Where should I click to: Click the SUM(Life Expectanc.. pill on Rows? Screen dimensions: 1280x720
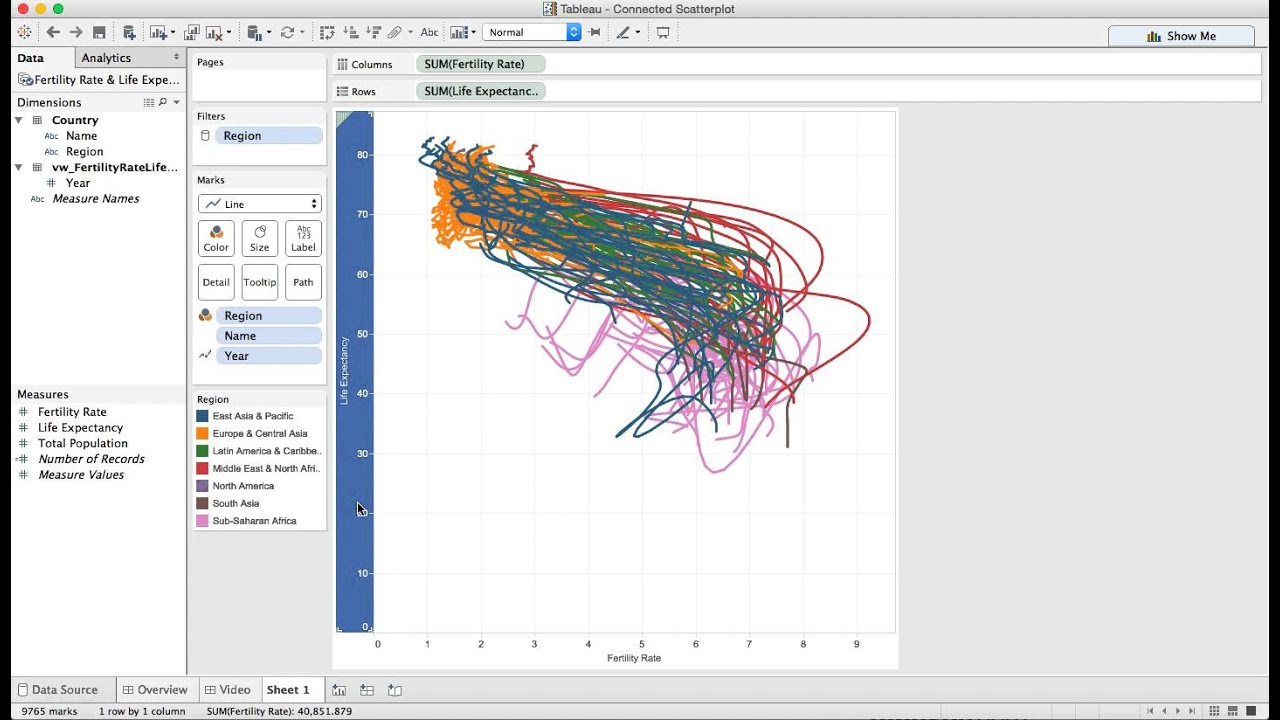coord(481,91)
